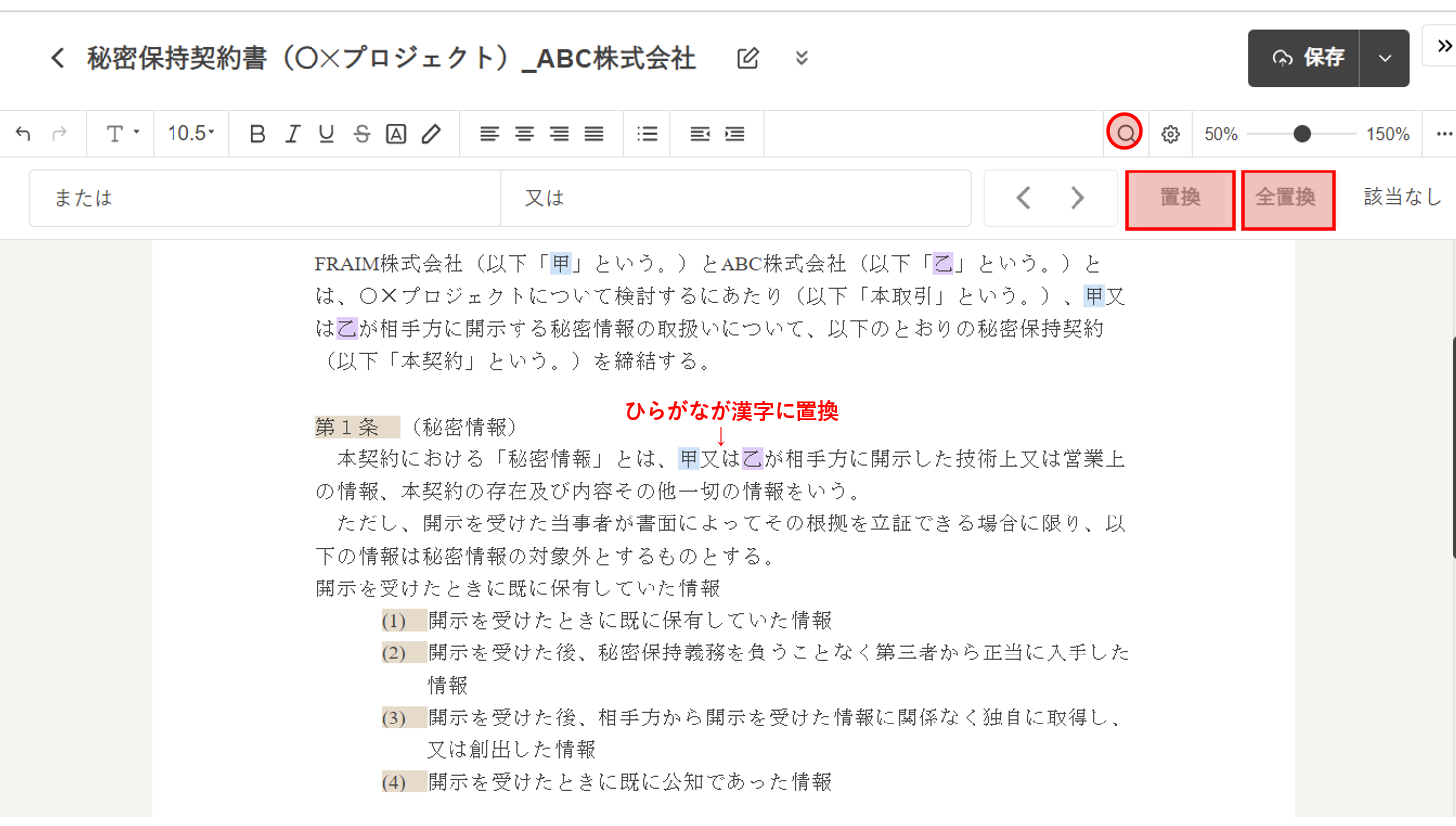Increase paragraph indent

[734, 134]
